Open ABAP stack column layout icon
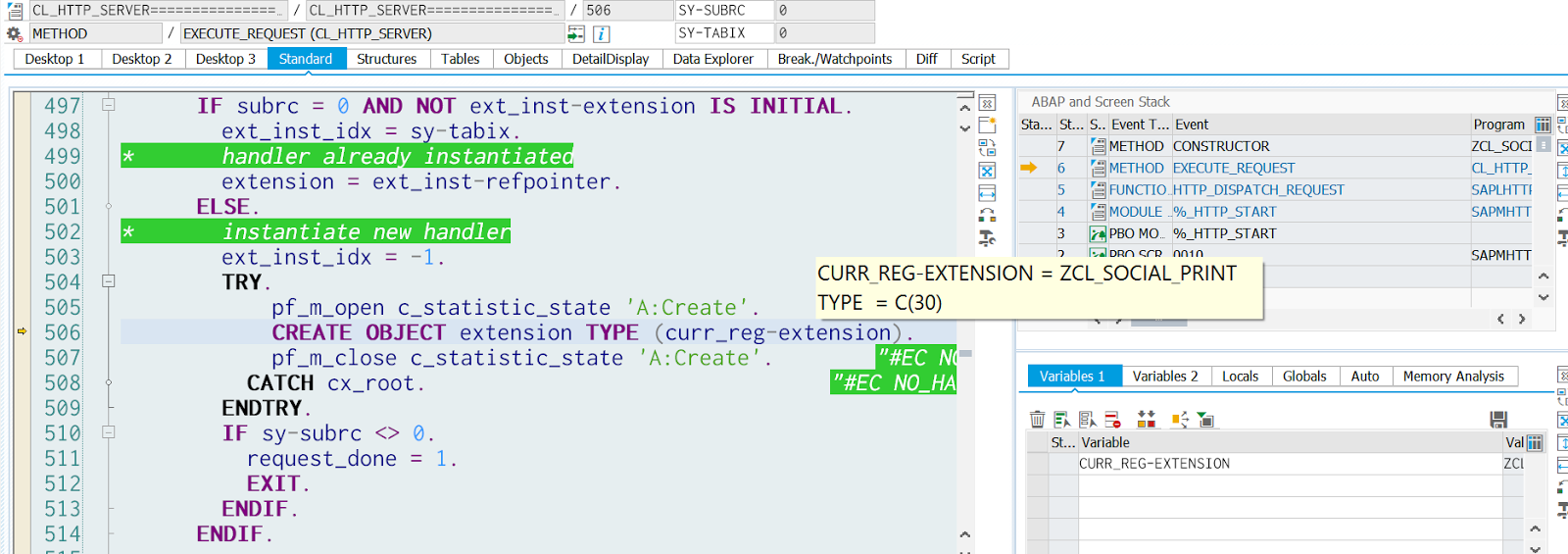 (1543, 125)
